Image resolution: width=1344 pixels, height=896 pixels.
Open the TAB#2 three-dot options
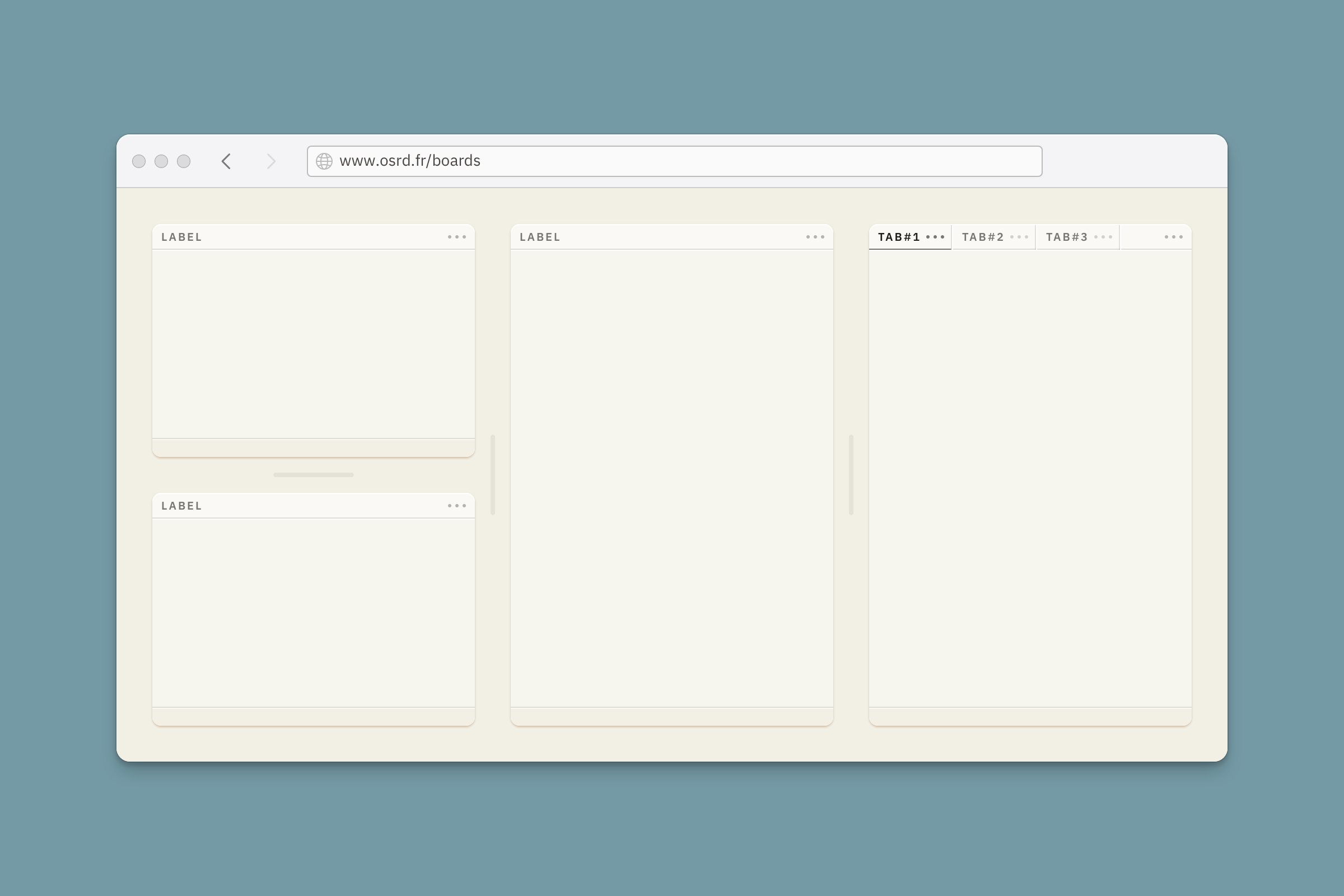coord(1019,237)
